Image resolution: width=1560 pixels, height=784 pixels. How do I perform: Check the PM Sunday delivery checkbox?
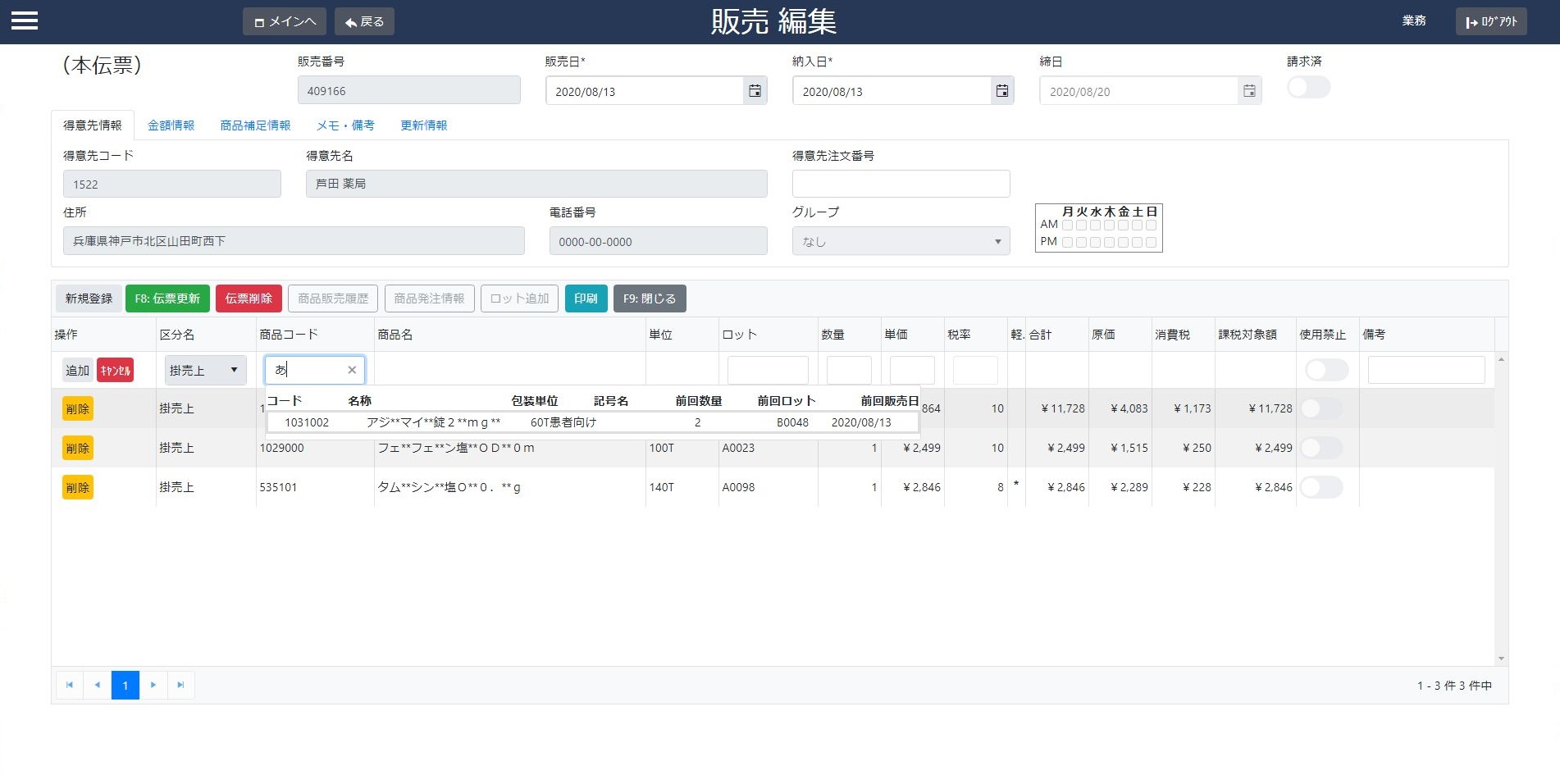click(1151, 242)
